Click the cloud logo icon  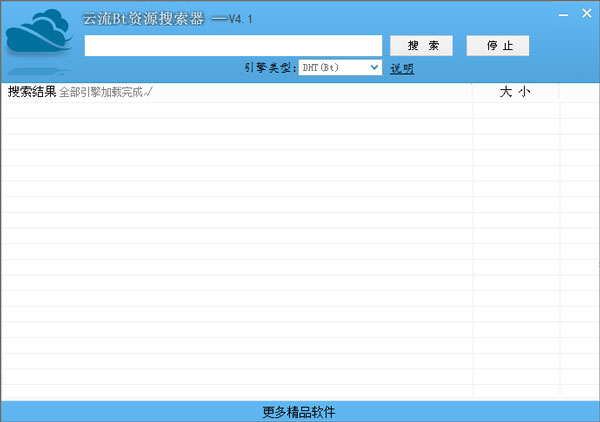[39, 31]
